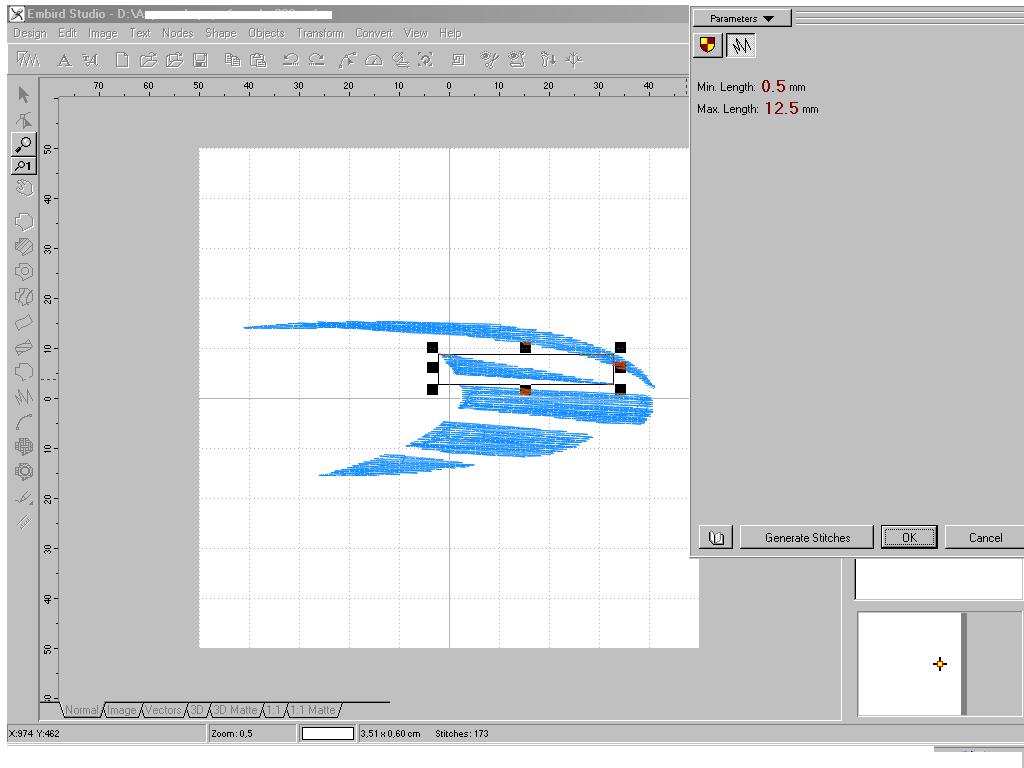Click the bottom-right black selection handle
Viewport: 1024px width, 768px height.
tap(620, 390)
